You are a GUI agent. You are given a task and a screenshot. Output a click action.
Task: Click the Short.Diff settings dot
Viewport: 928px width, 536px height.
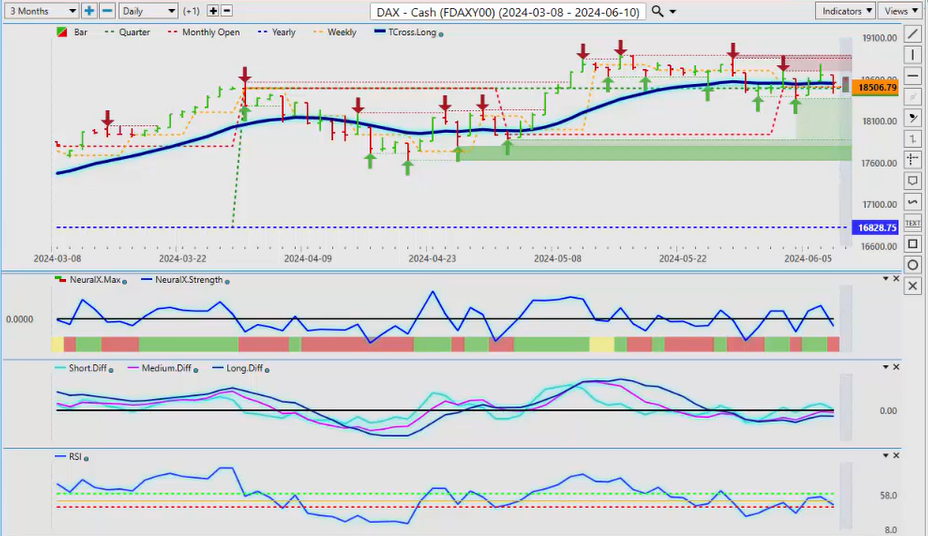pyautogui.click(x=111, y=370)
